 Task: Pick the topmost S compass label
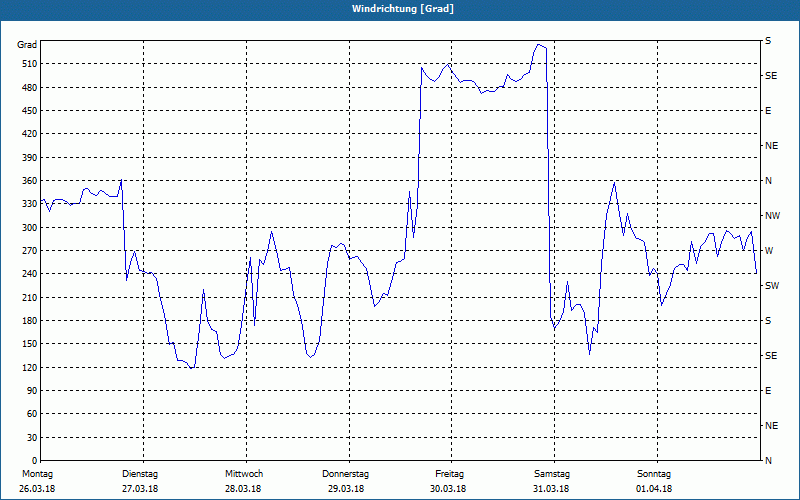point(768,41)
